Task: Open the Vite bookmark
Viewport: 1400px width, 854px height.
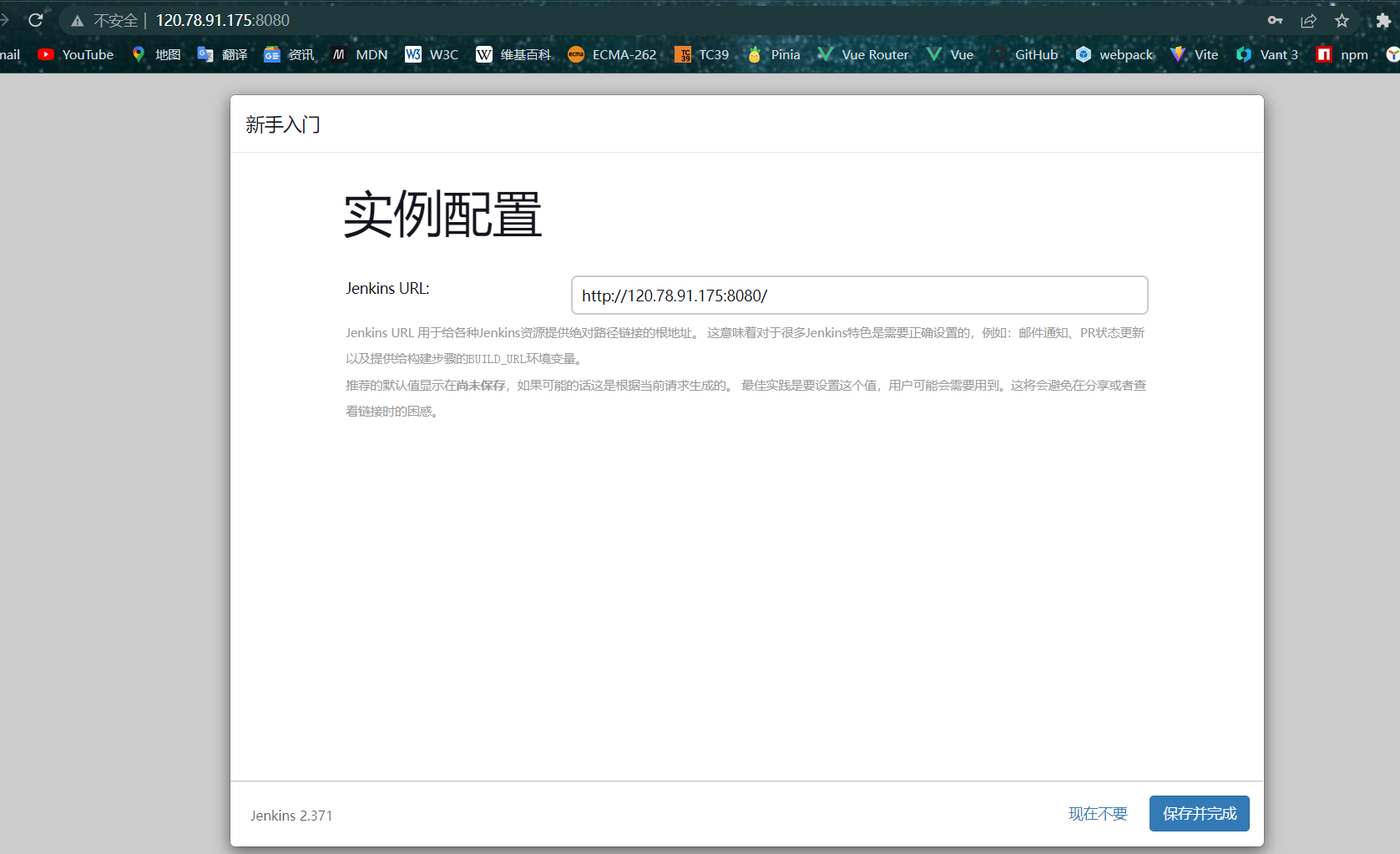Action: click(1195, 54)
